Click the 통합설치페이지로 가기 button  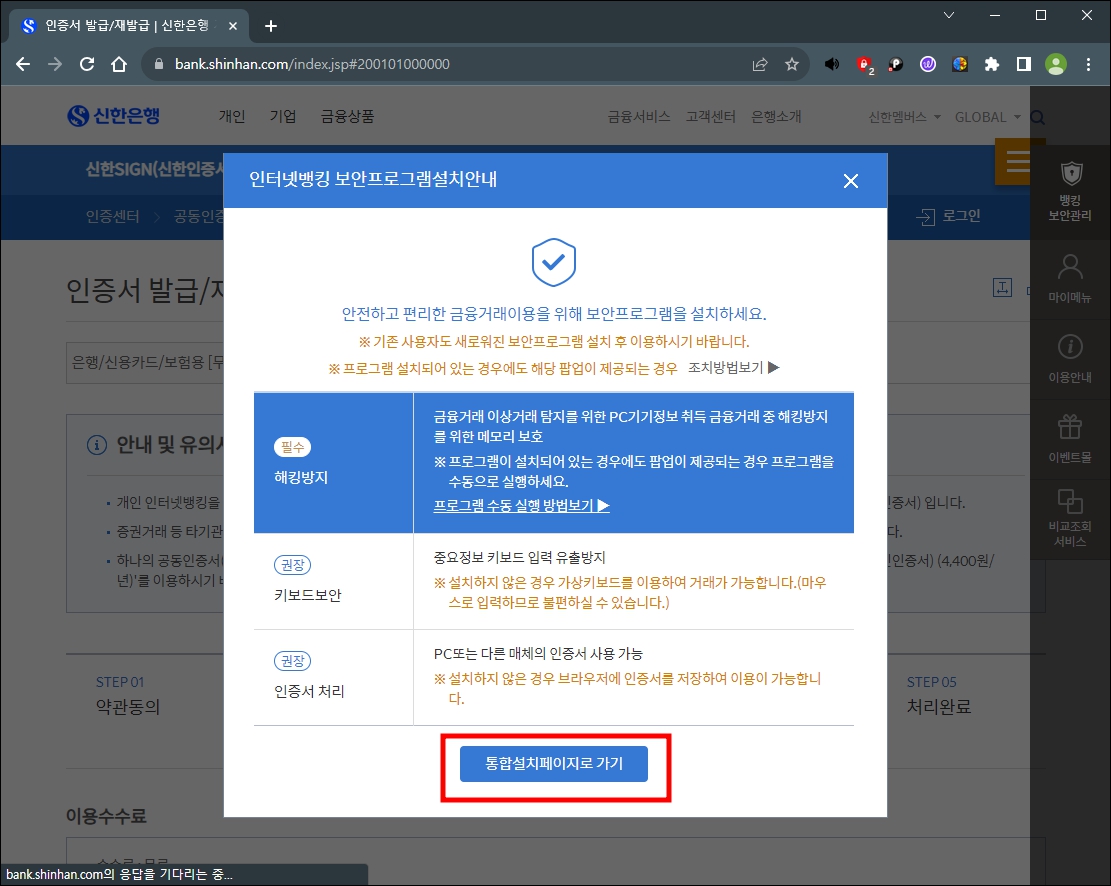tap(553, 763)
